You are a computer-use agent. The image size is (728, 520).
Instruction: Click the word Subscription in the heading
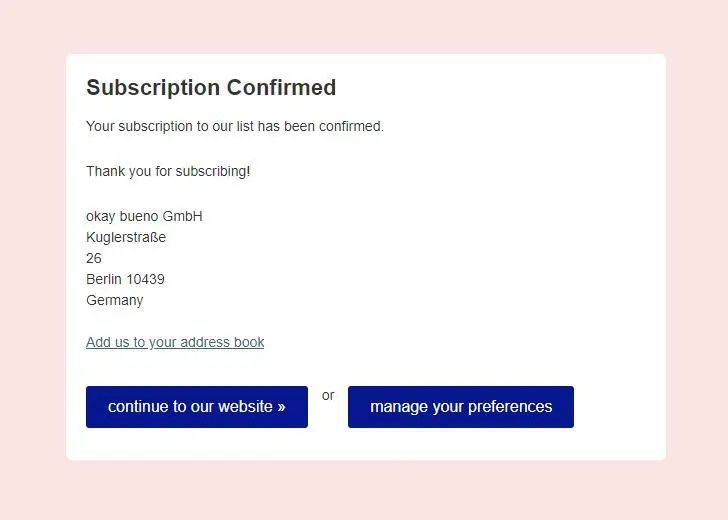[153, 88]
